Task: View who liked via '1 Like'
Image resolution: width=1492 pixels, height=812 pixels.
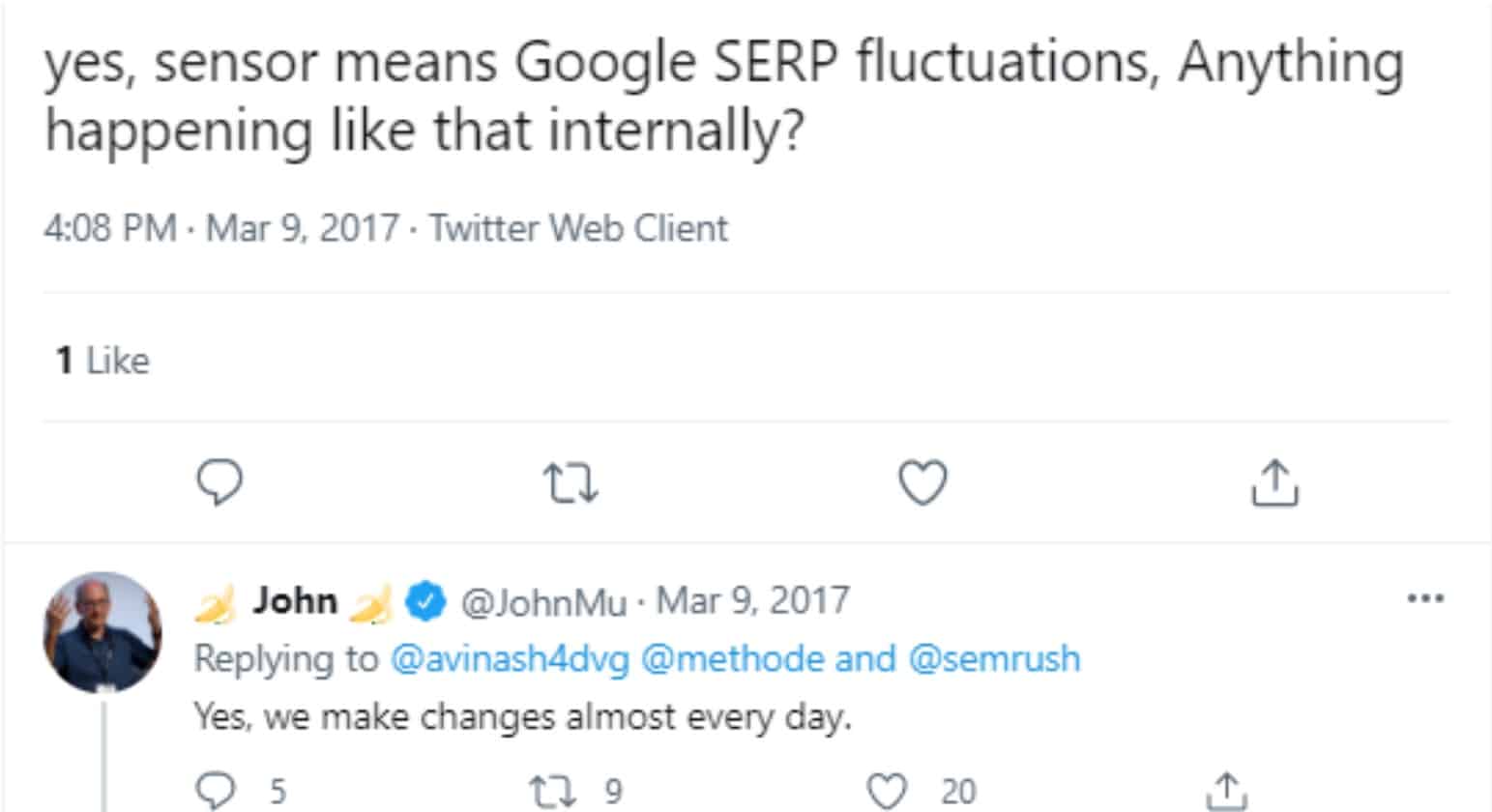Action: pyautogui.click(x=102, y=361)
